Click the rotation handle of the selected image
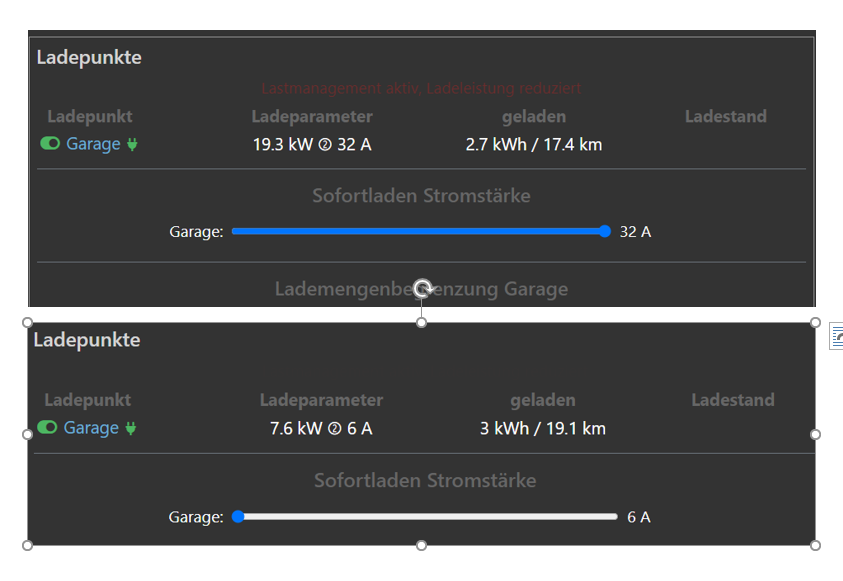843x581 pixels. click(423, 289)
